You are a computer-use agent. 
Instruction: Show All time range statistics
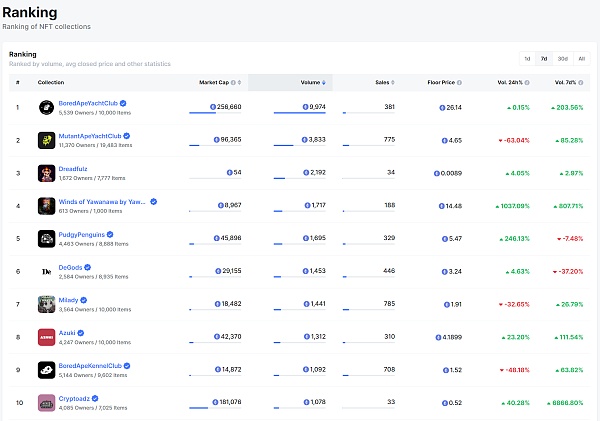(x=581, y=59)
